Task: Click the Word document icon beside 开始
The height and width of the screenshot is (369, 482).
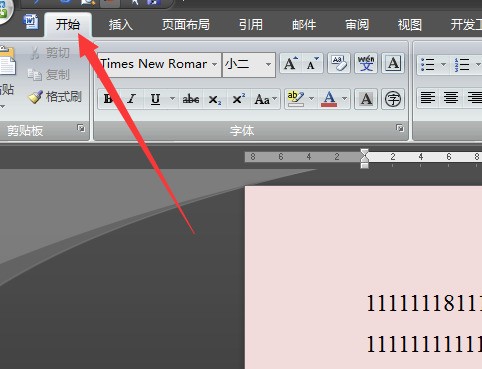Action: [x=31, y=22]
